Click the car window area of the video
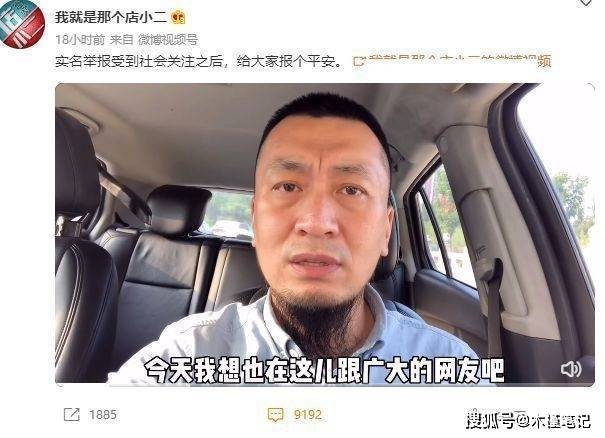This screenshot has height=438, width=605. pos(444,228)
